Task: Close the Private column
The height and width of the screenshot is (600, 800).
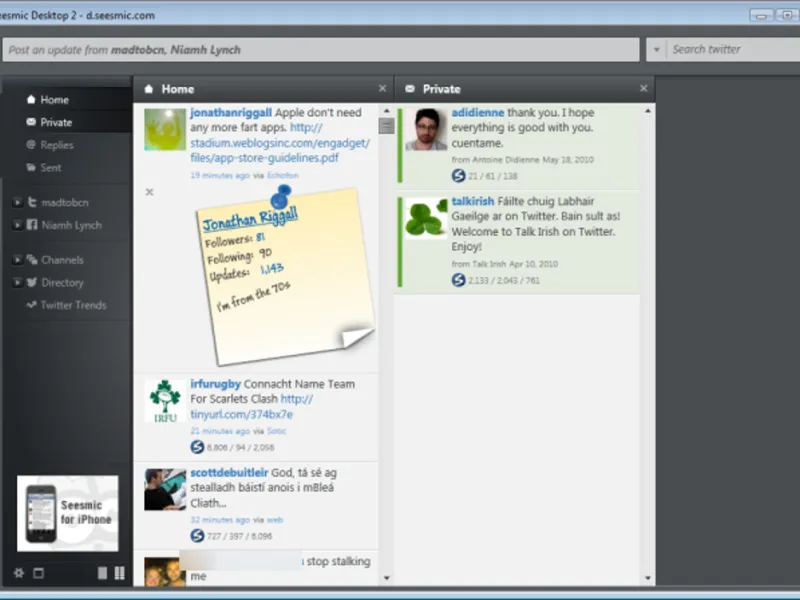Action: point(644,88)
